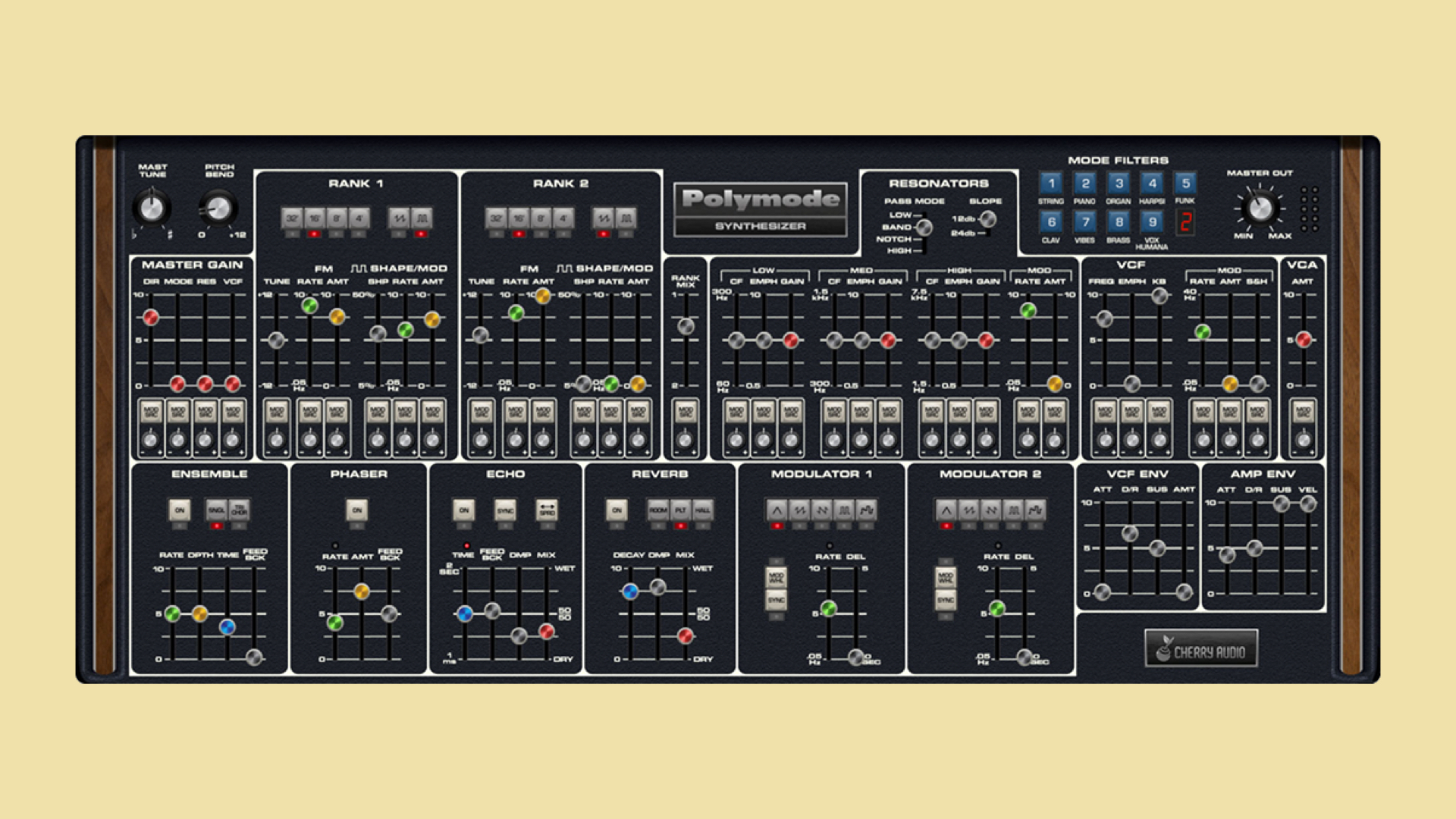Viewport: 1456px width, 819px height.
Task: Enable the Echo SYNC button
Action: click(x=505, y=510)
